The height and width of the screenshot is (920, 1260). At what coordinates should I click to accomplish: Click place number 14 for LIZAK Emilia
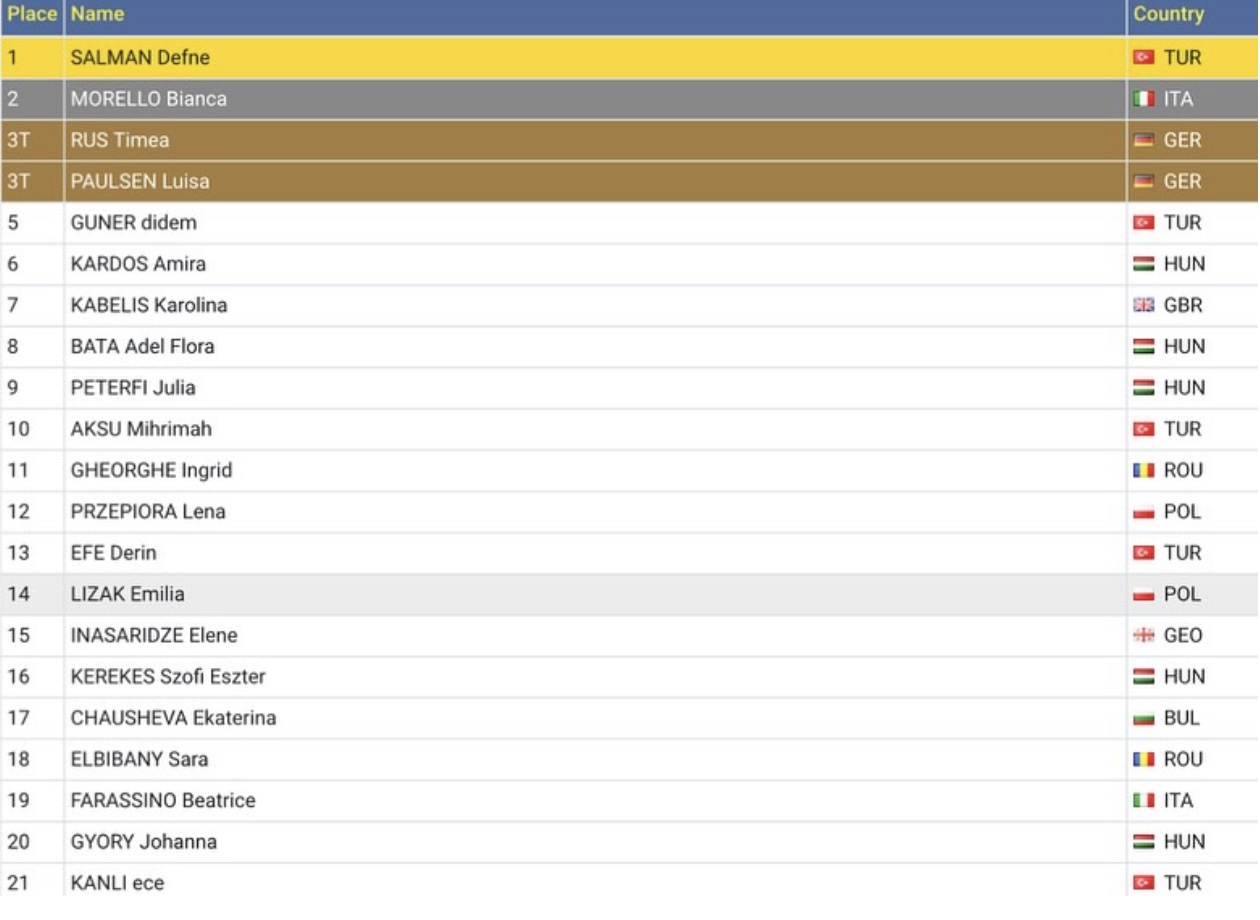pyautogui.click(x=19, y=594)
